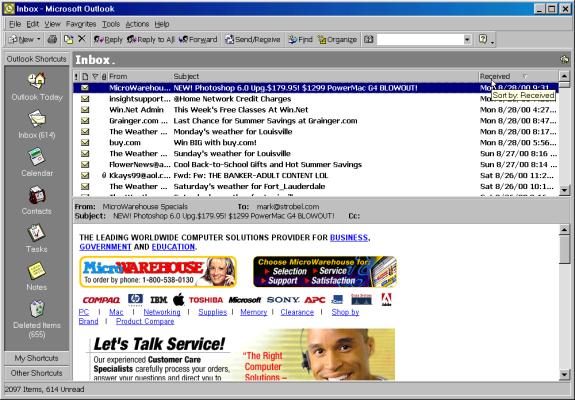Select the @Home Network Credit Charges message
This screenshot has width=575, height=400.
coord(316,99)
